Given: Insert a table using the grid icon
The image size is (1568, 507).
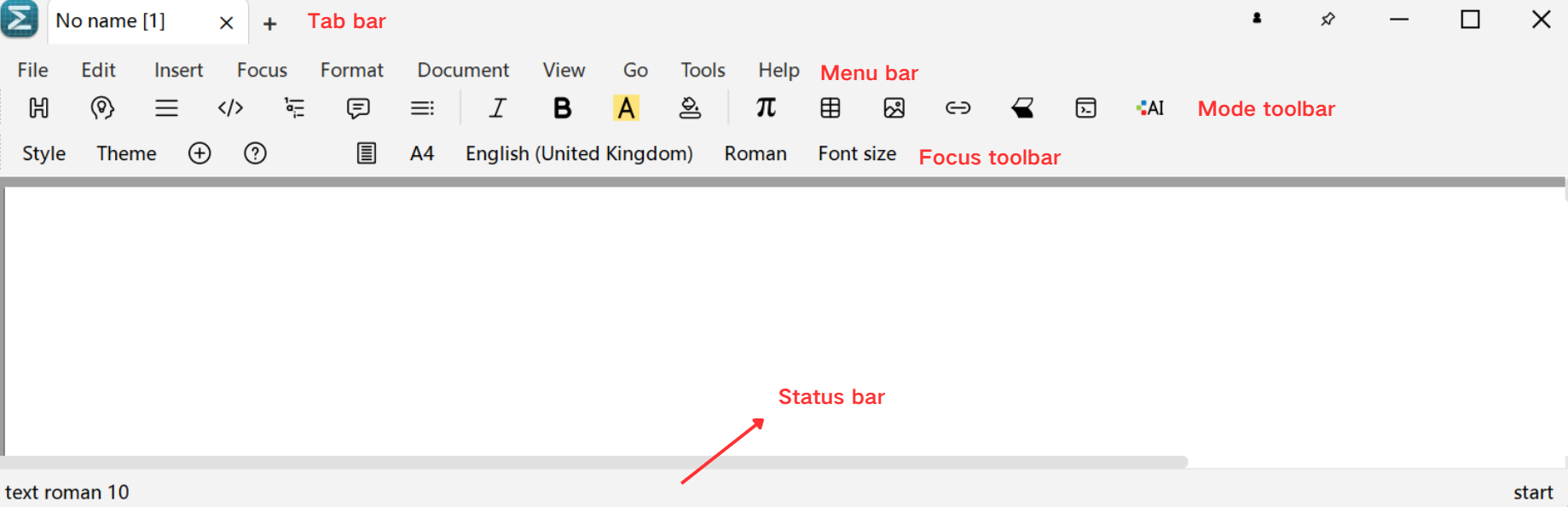Looking at the screenshot, I should point(830,108).
